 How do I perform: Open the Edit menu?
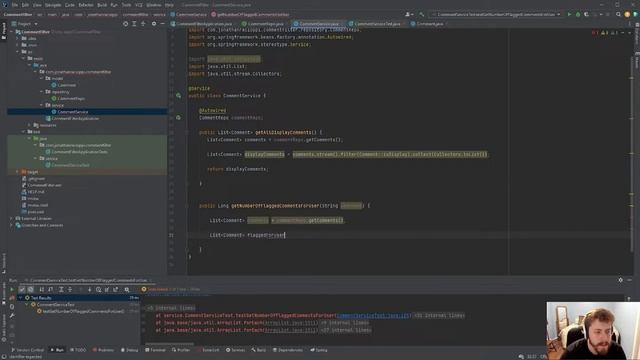(25, 5)
